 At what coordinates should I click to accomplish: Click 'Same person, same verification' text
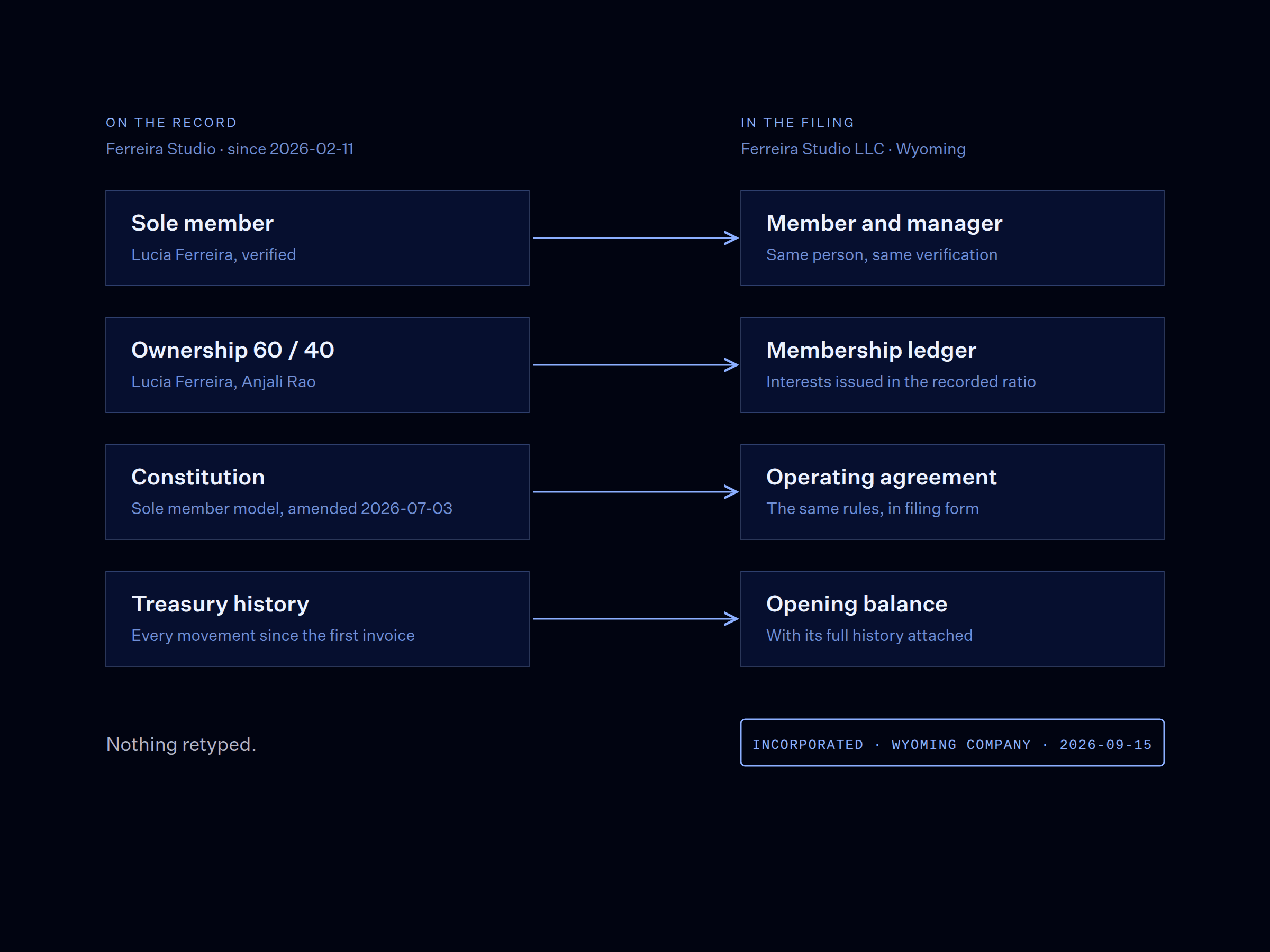point(882,255)
